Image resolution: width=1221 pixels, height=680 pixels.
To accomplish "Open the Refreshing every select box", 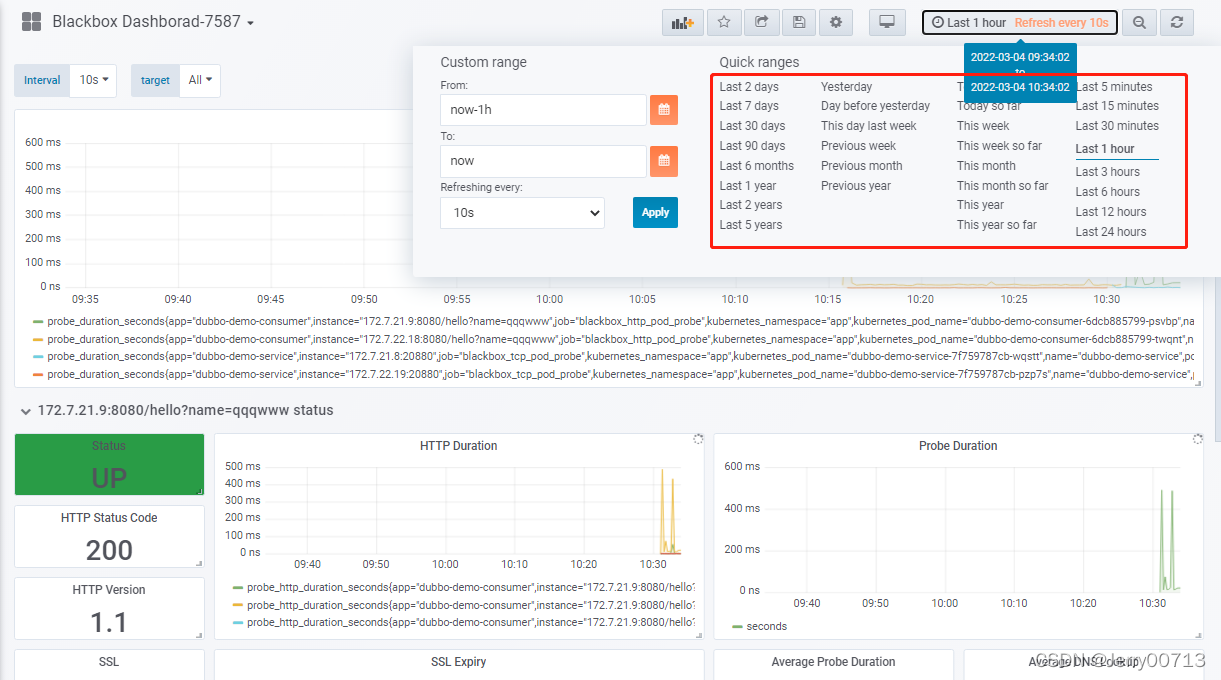I will coord(522,213).
